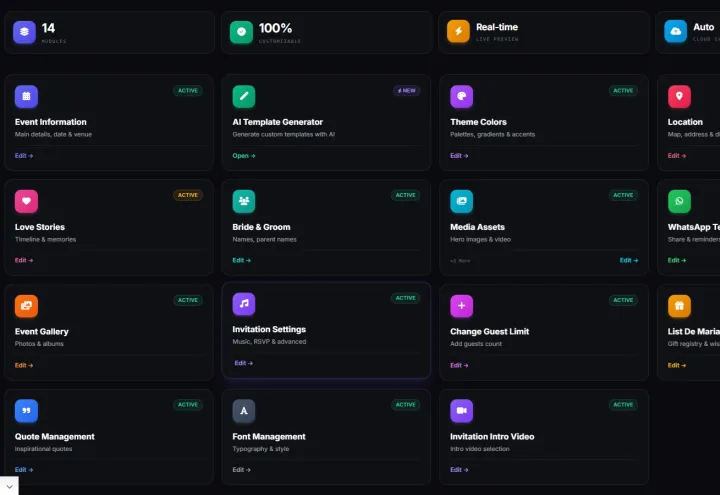The height and width of the screenshot is (495, 720).
Task: Open Edit link for Event Gallery
Action: point(24,366)
